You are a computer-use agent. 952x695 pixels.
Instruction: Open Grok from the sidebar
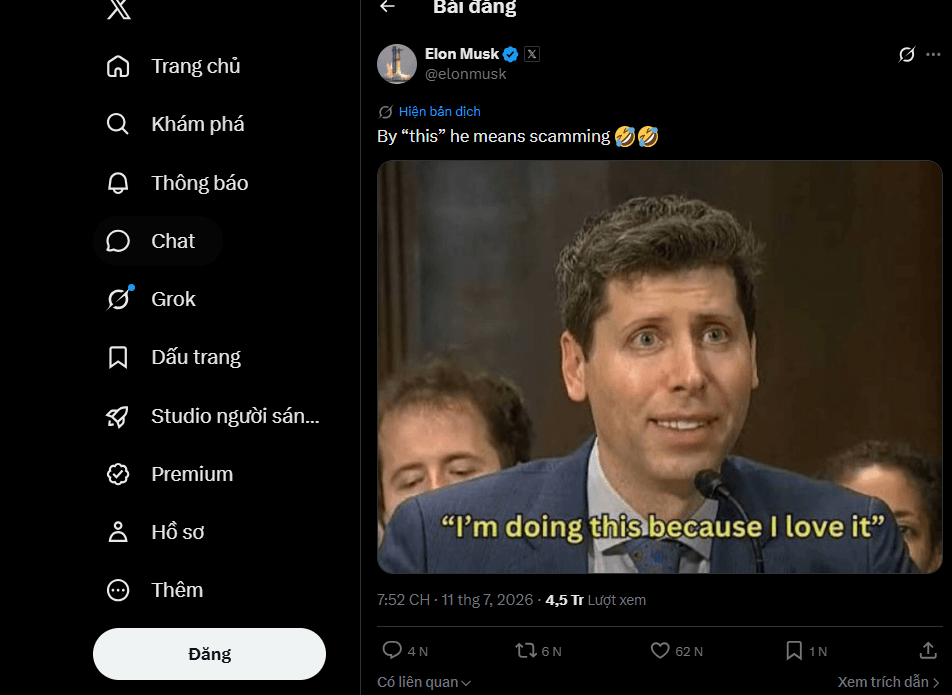click(x=151, y=299)
